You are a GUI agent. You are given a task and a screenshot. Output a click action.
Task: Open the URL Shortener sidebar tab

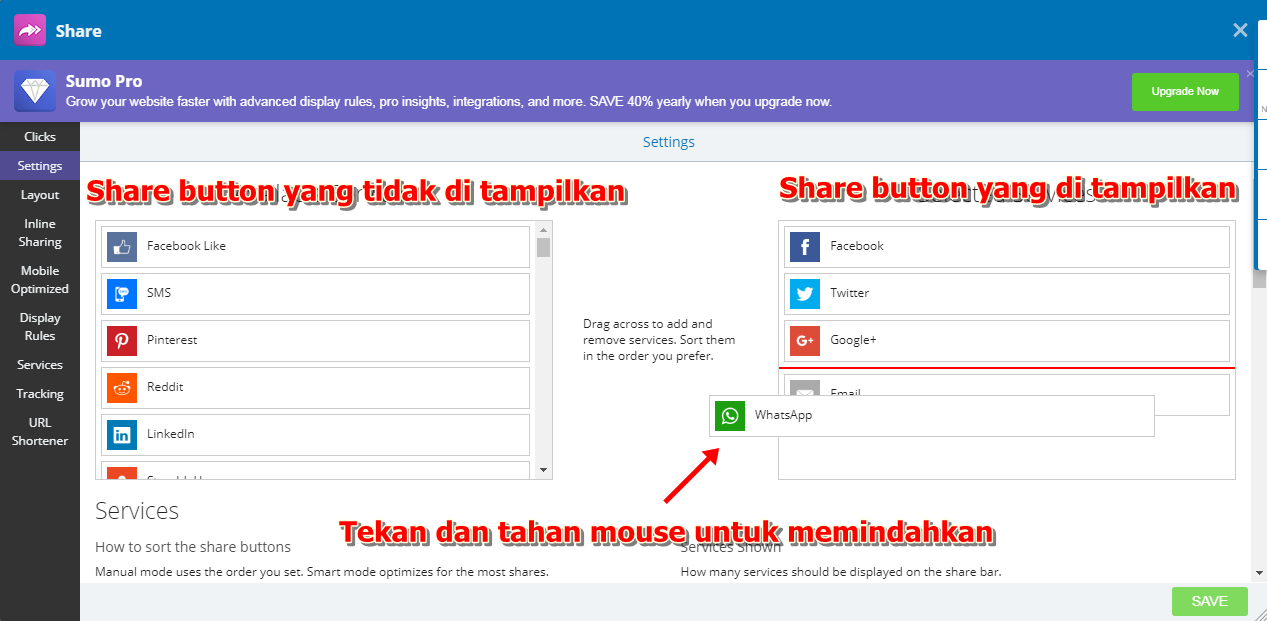coord(40,432)
